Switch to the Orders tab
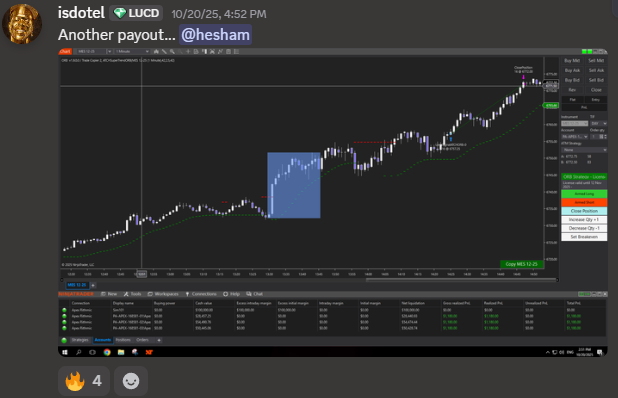This screenshot has height=398, width=618. point(143,340)
